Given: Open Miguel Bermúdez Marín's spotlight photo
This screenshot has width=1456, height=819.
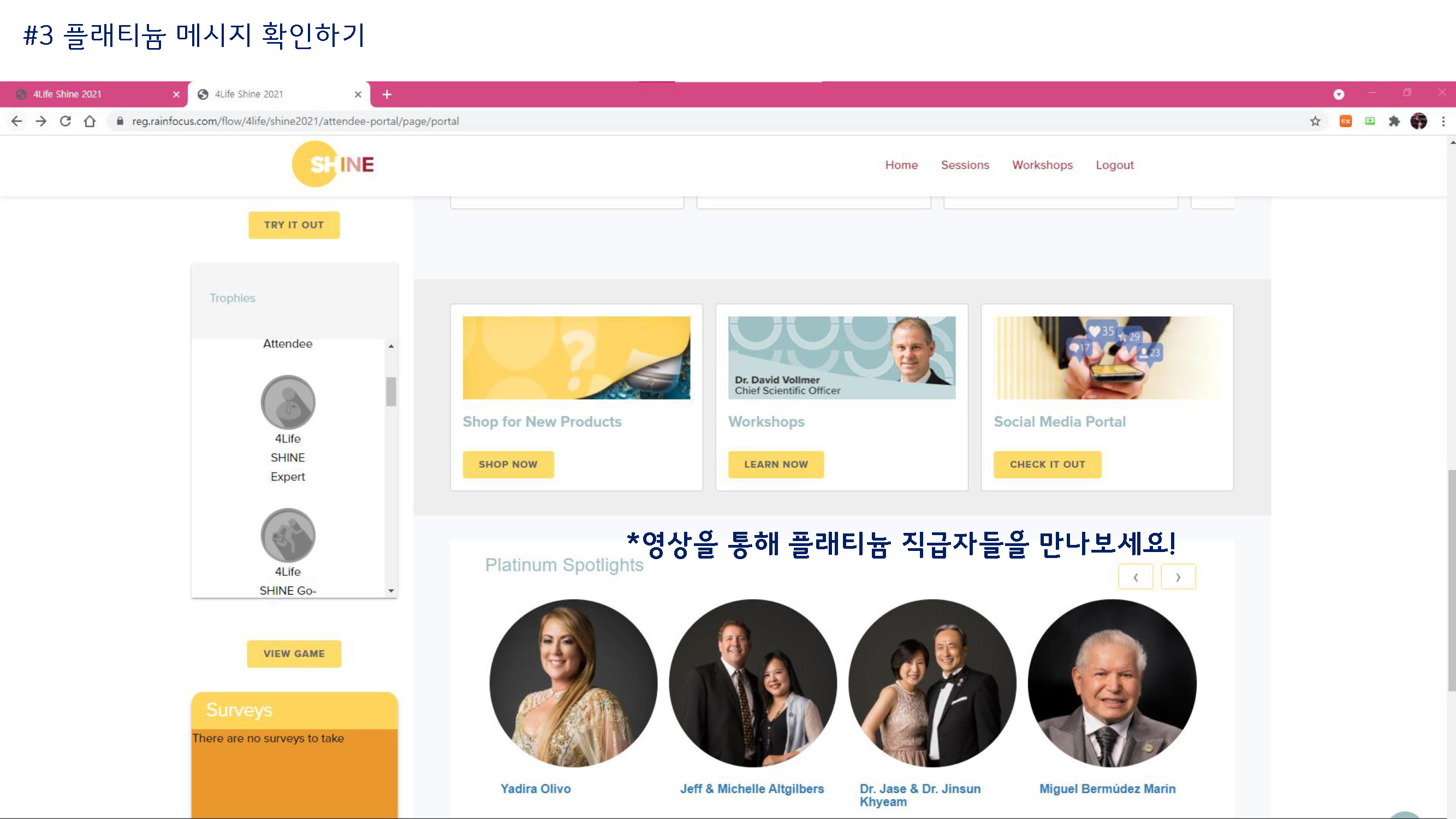Looking at the screenshot, I should pyautogui.click(x=1112, y=684).
